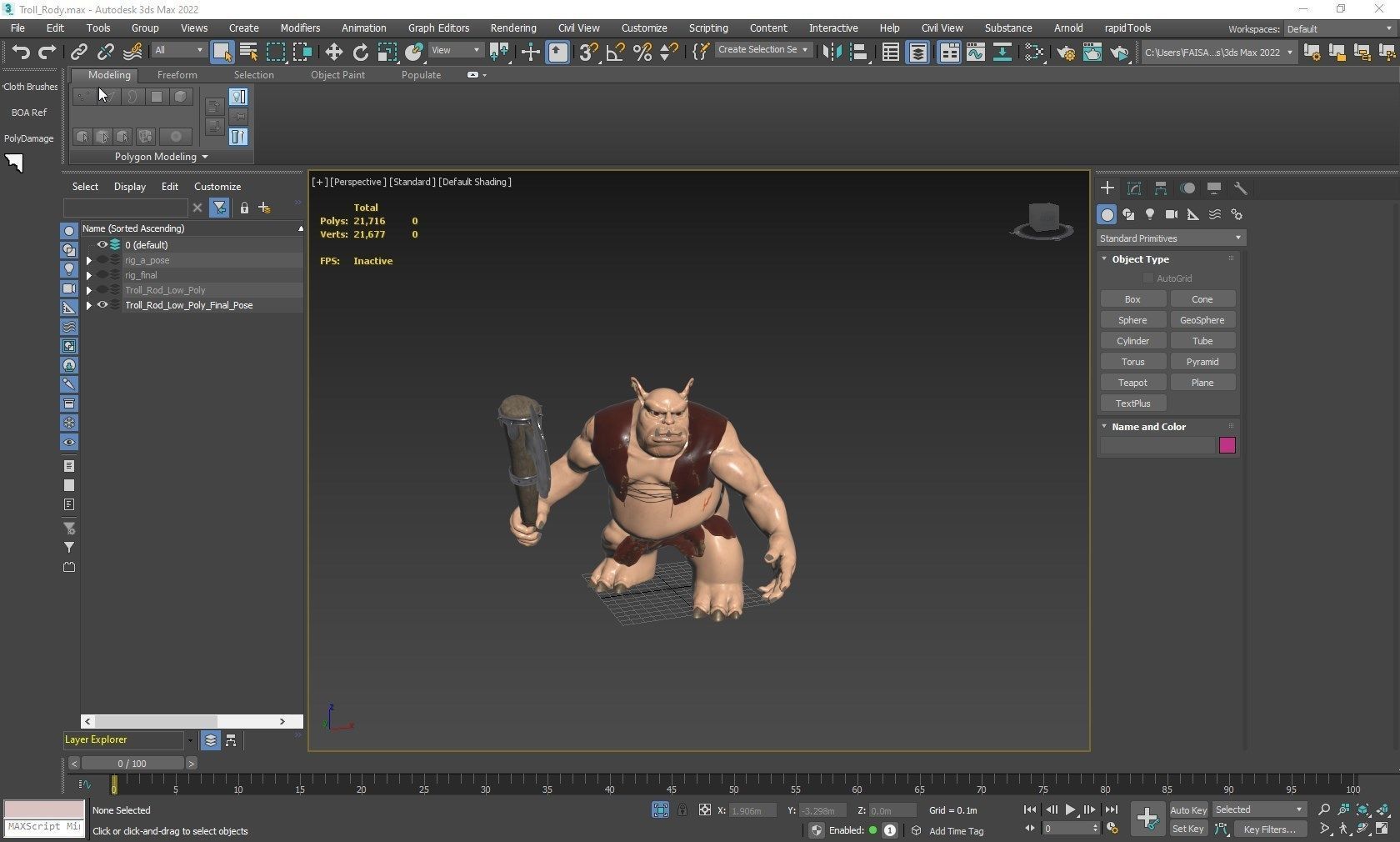
Task: Toggle visibility of 0 (default) layer
Action: [102, 245]
